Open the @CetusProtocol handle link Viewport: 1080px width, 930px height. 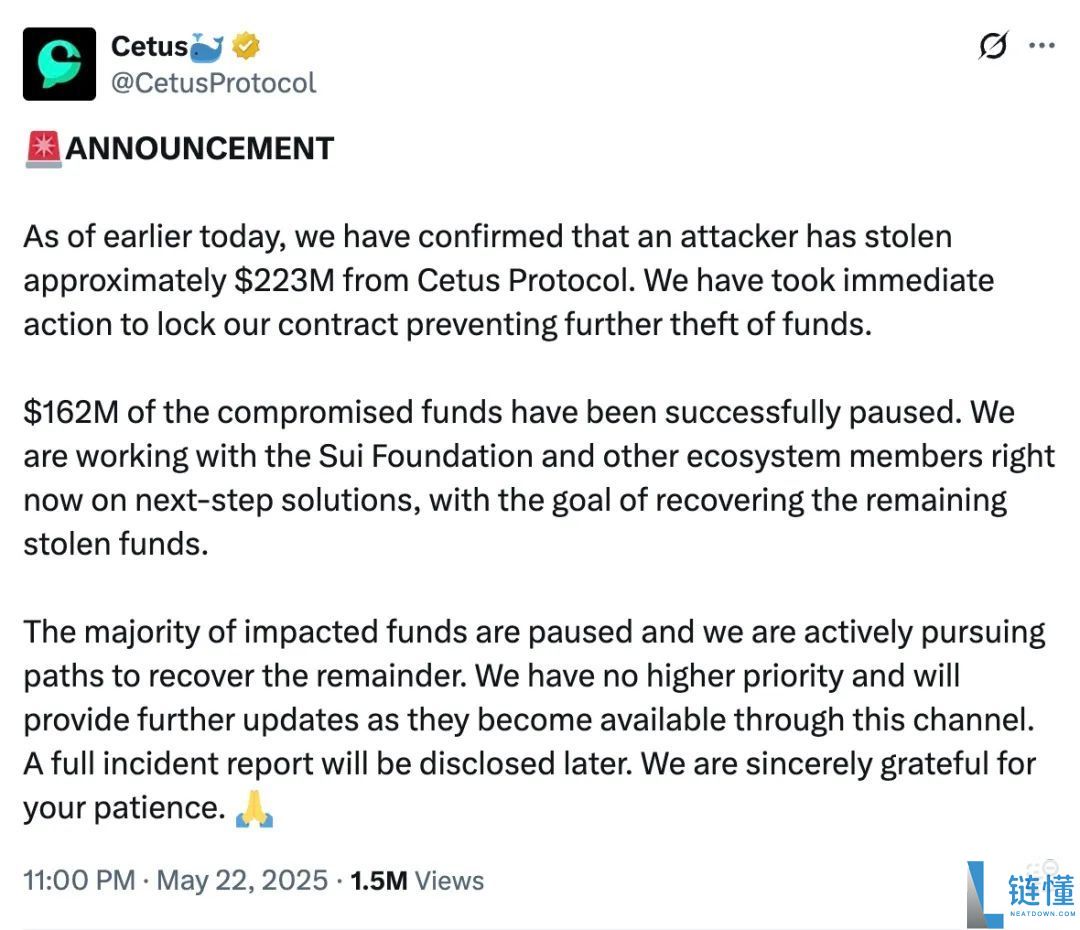coord(214,83)
